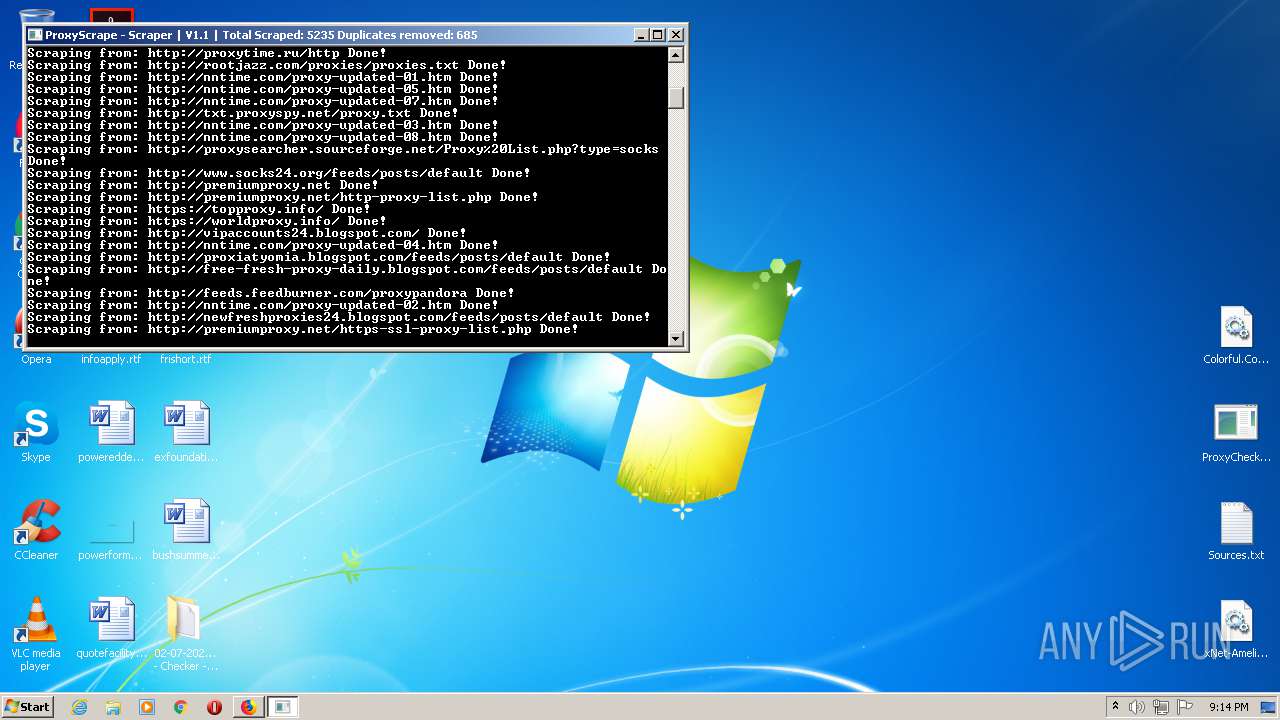Open Windows Explorer from the taskbar
Screen dimensions: 1280x720
[113, 707]
